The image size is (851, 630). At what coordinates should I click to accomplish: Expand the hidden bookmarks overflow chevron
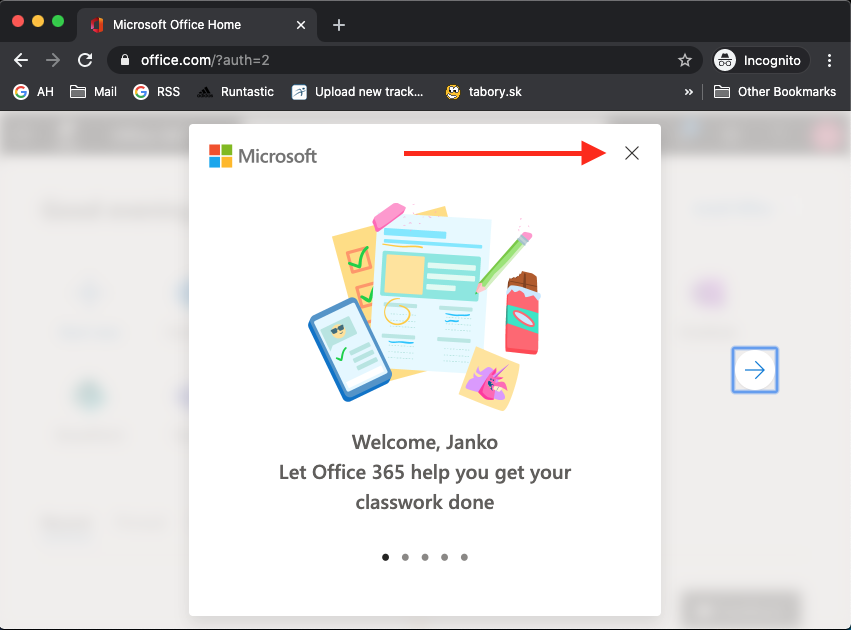688,92
